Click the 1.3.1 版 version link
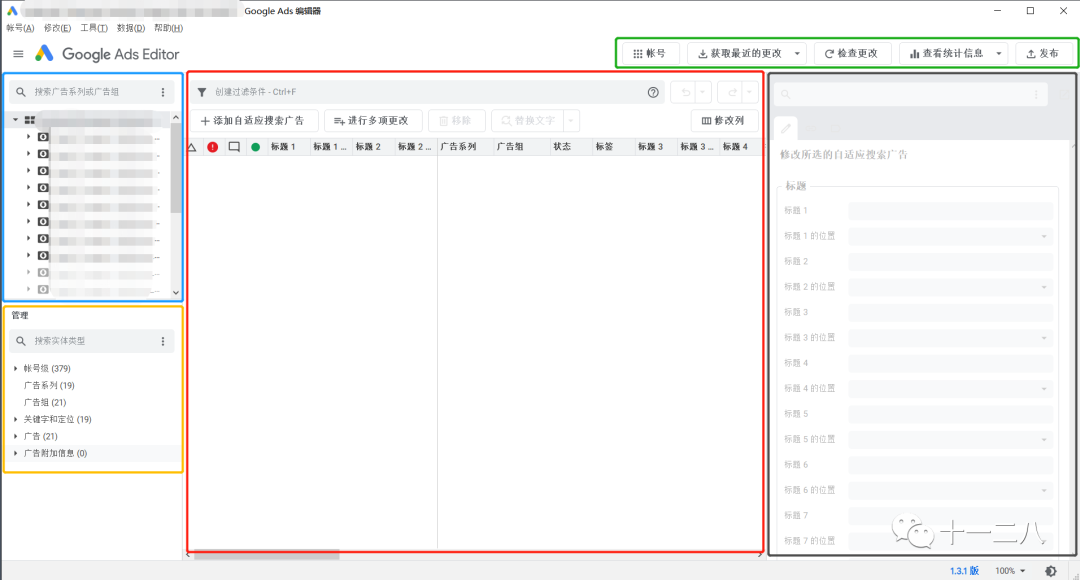The width and height of the screenshot is (1080, 580). click(964, 571)
